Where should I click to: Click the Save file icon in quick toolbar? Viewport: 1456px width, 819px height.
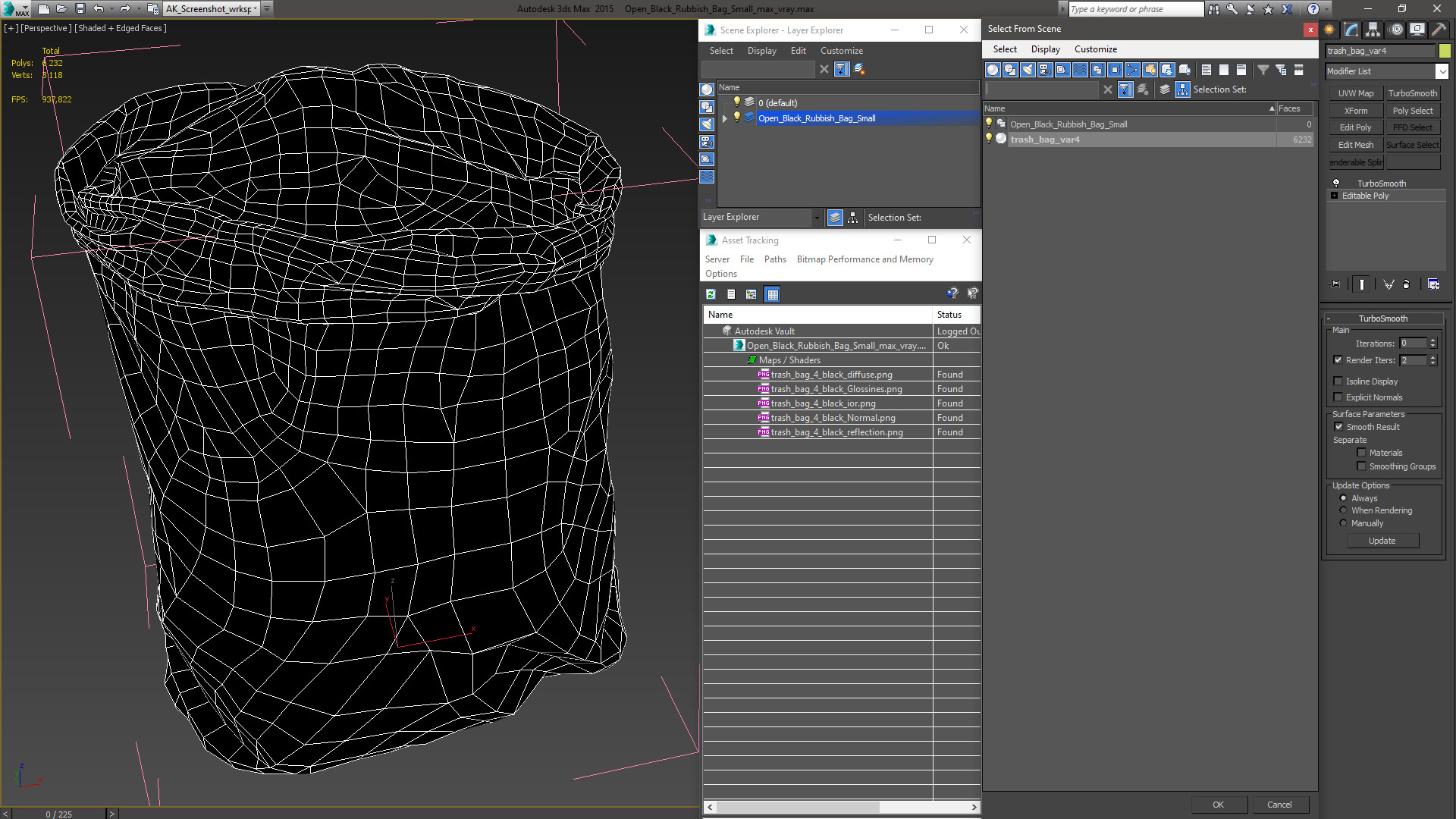point(80,9)
